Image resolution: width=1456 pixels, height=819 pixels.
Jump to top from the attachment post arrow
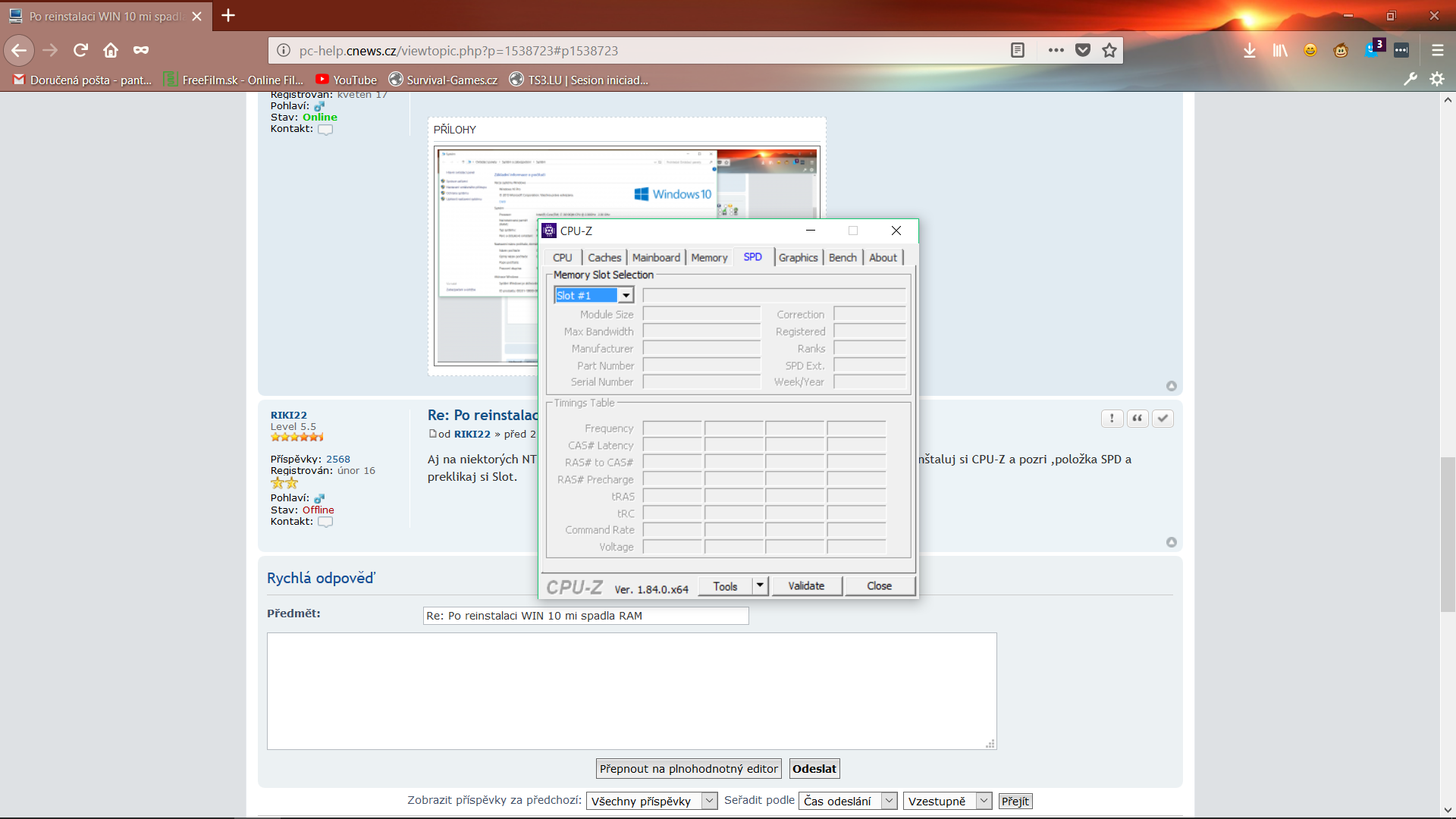(x=1172, y=386)
